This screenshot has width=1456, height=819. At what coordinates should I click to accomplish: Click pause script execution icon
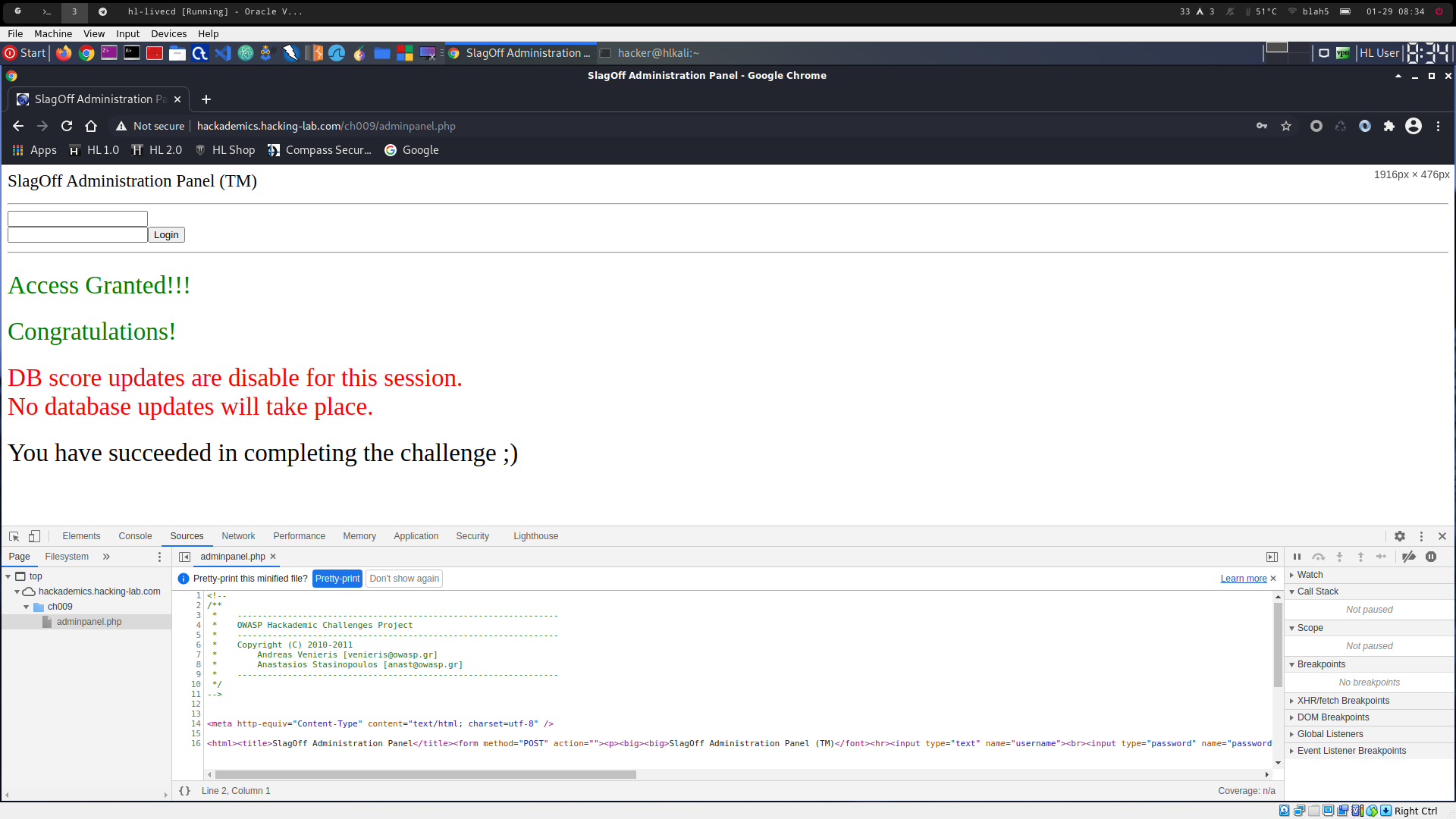1297,557
